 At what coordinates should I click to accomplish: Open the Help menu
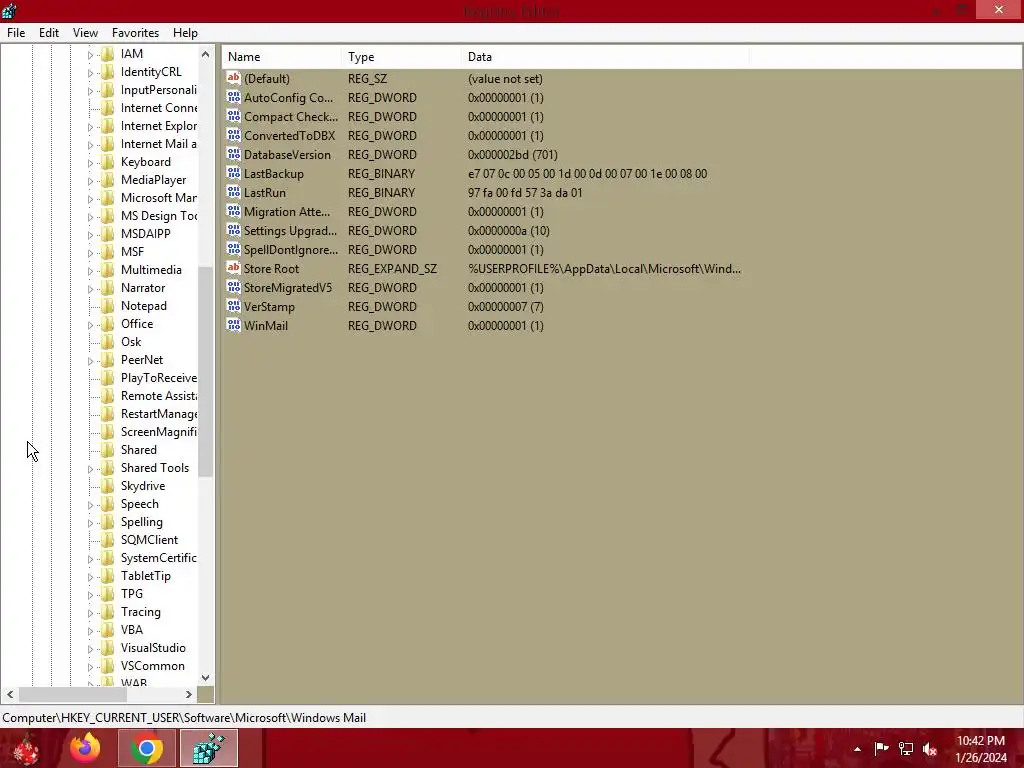(185, 33)
